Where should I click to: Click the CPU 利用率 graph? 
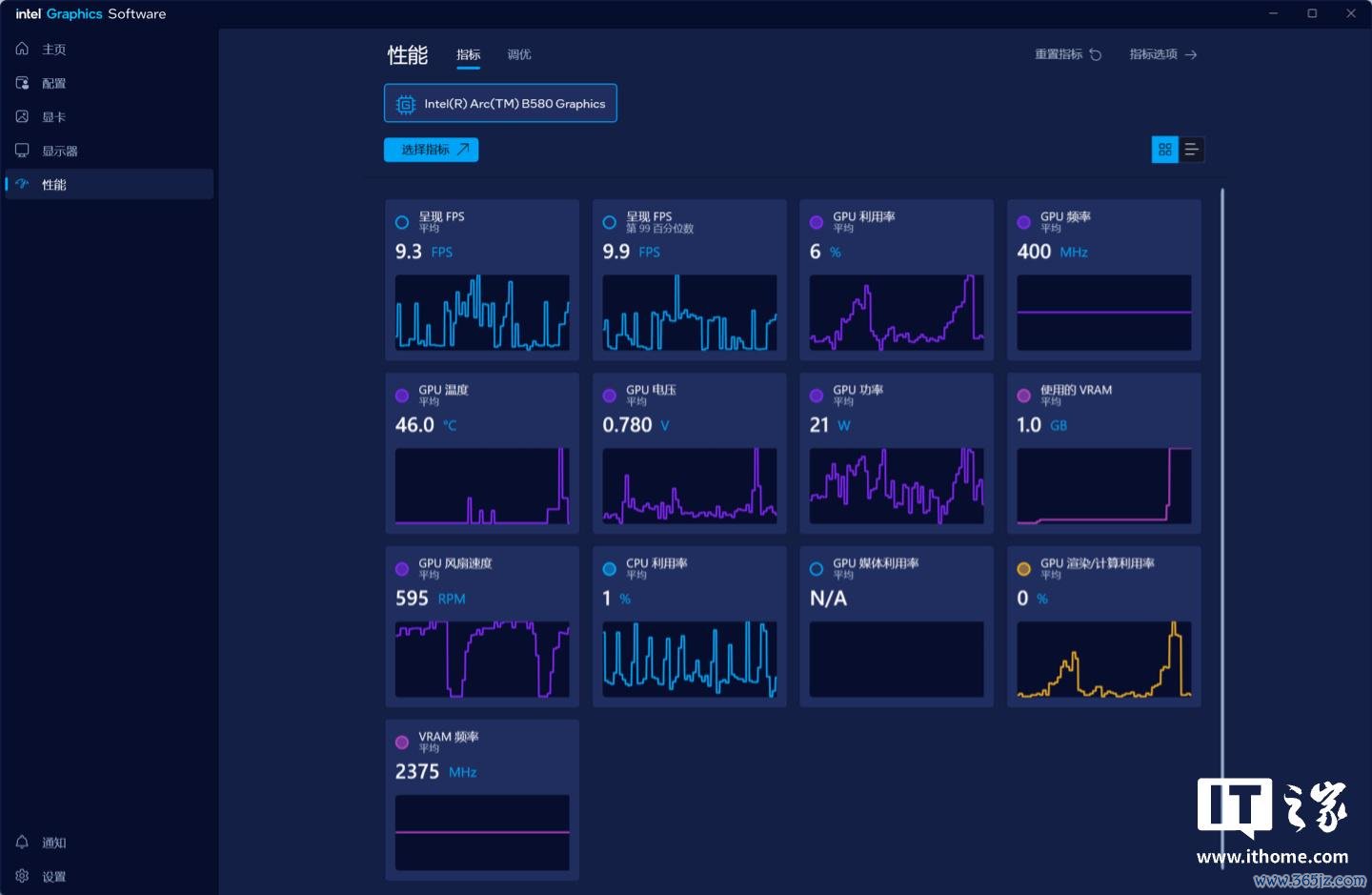[x=690, y=660]
